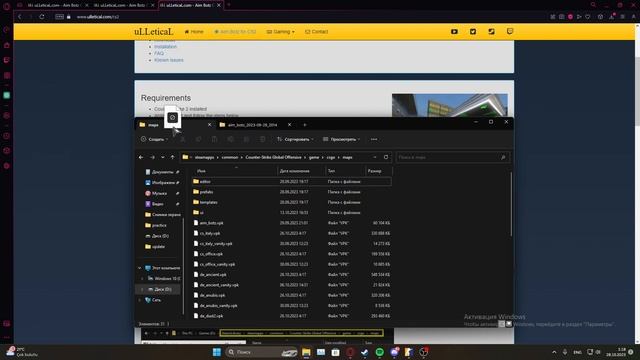Open Spotify from the taskbar
Image resolution: width=640 pixels, height=360 pixels.
(380, 352)
